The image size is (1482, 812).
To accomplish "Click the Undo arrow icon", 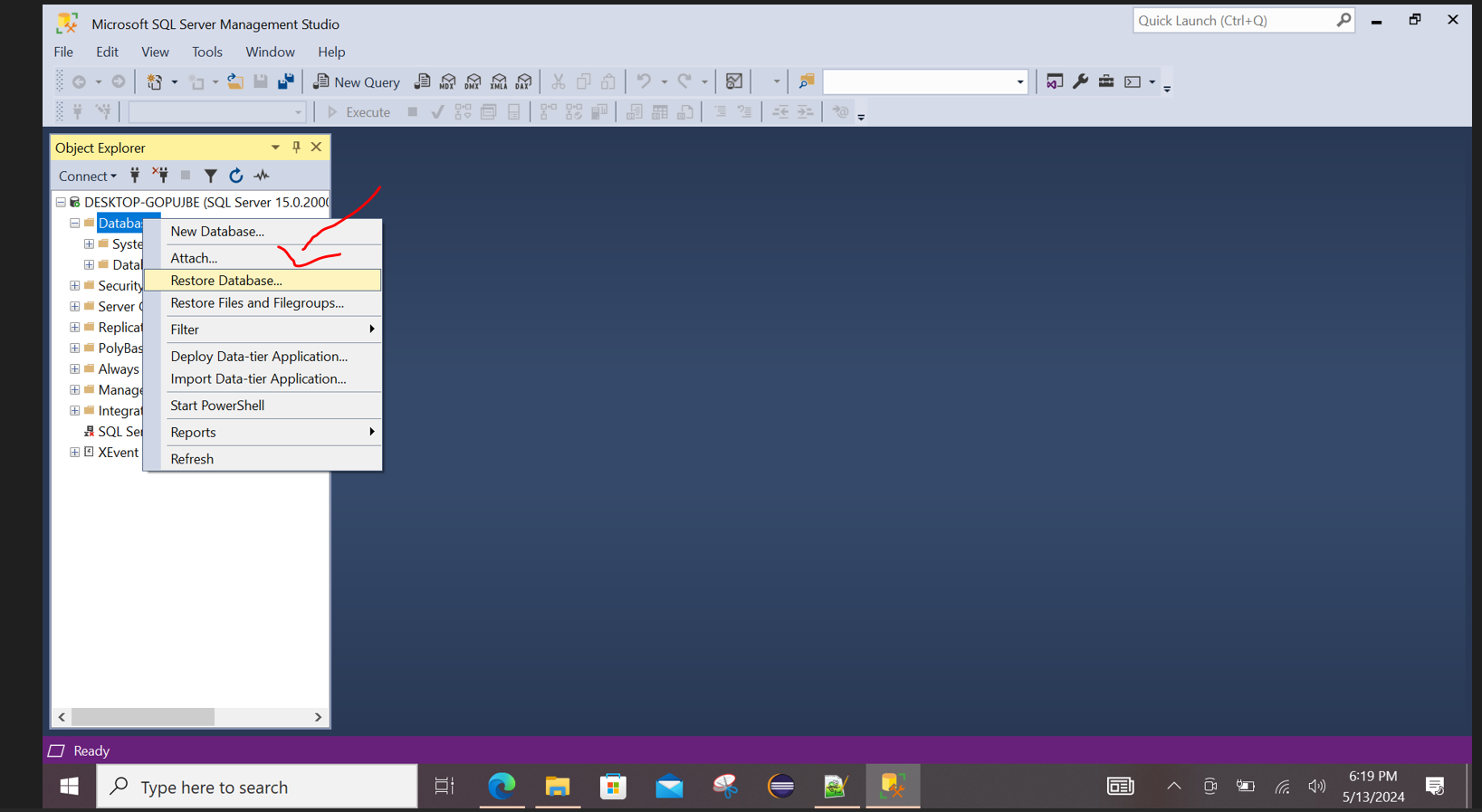I will point(644,81).
